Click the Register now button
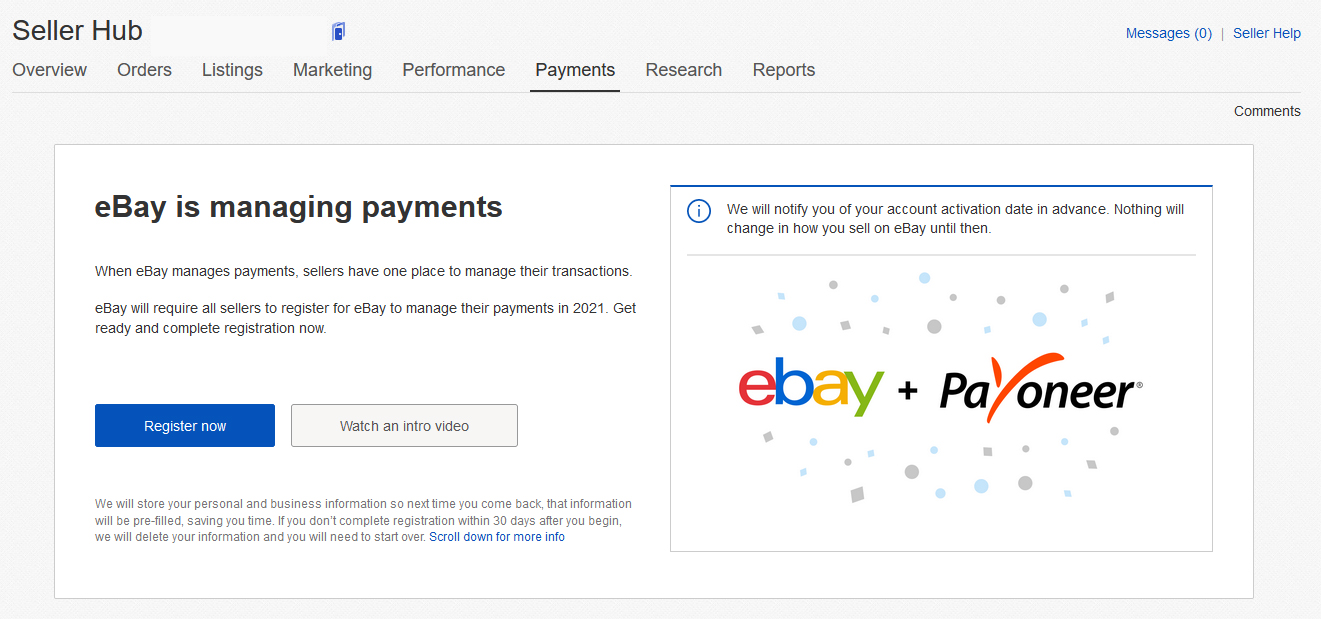 [185, 425]
